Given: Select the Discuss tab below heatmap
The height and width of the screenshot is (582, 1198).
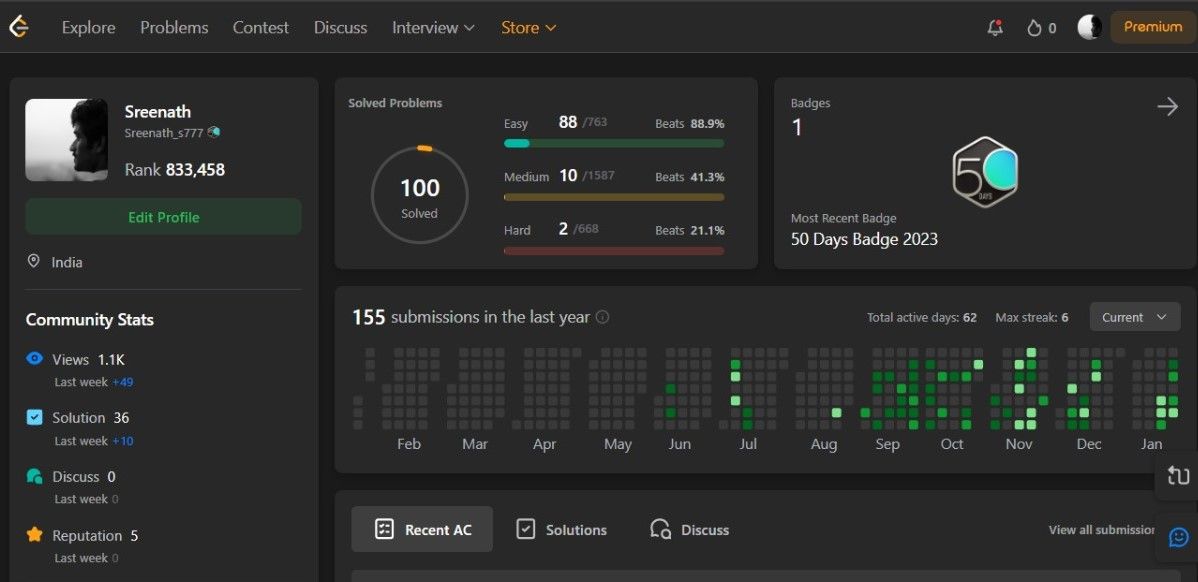Looking at the screenshot, I should [689, 530].
